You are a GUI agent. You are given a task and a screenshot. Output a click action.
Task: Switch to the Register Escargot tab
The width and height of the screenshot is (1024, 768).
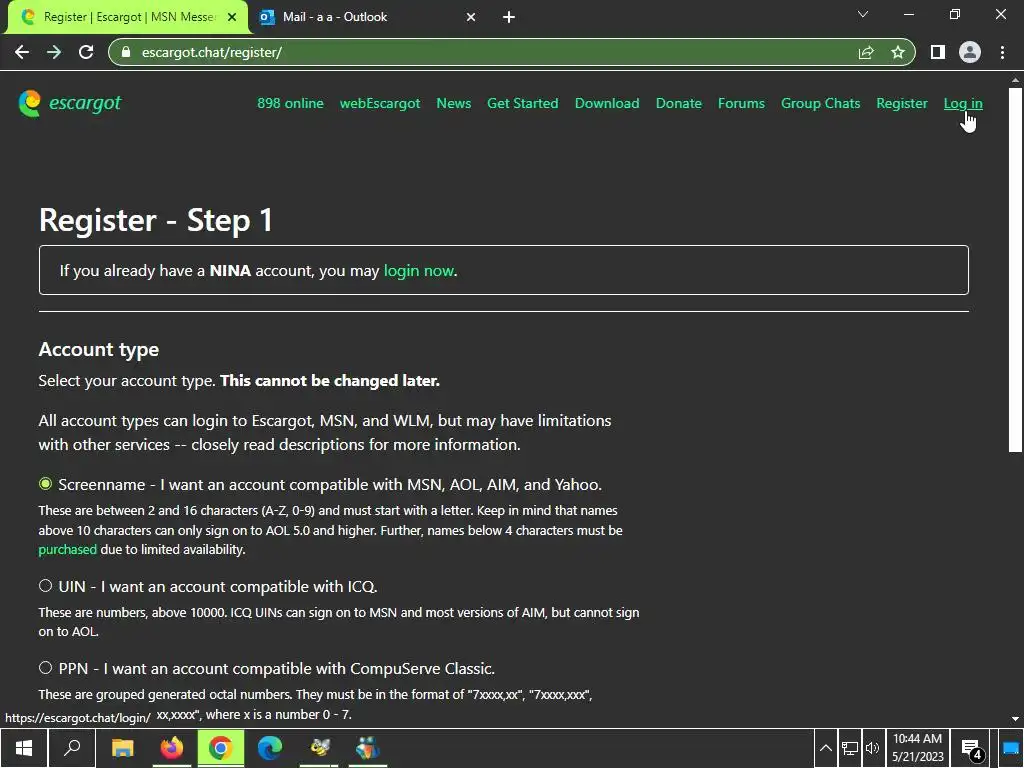coord(127,17)
